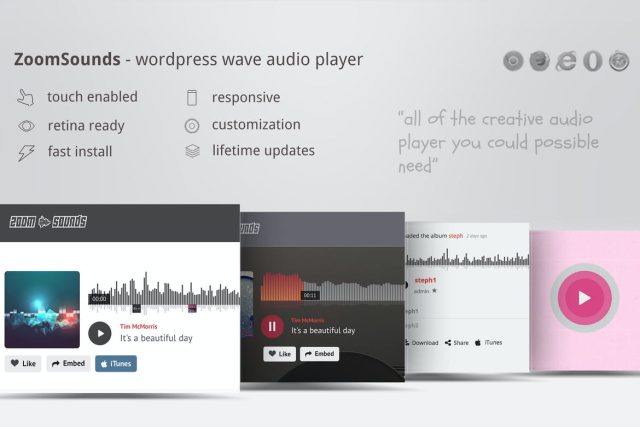Click the retina ready eye icon
640x427 pixels.
(x=26, y=126)
